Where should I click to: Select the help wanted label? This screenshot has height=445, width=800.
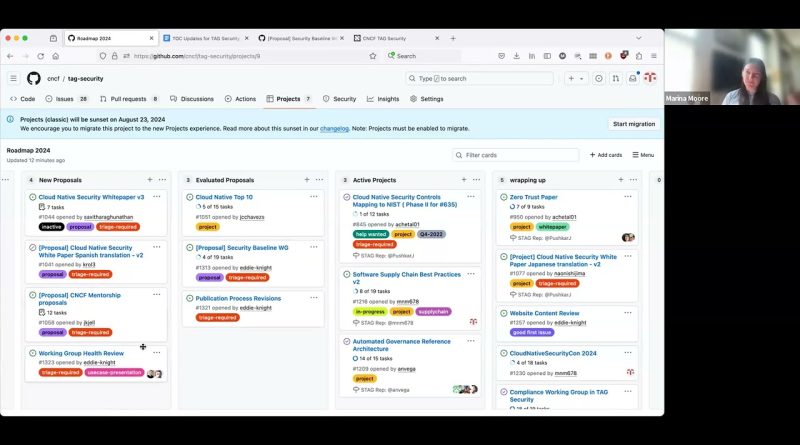(371, 234)
